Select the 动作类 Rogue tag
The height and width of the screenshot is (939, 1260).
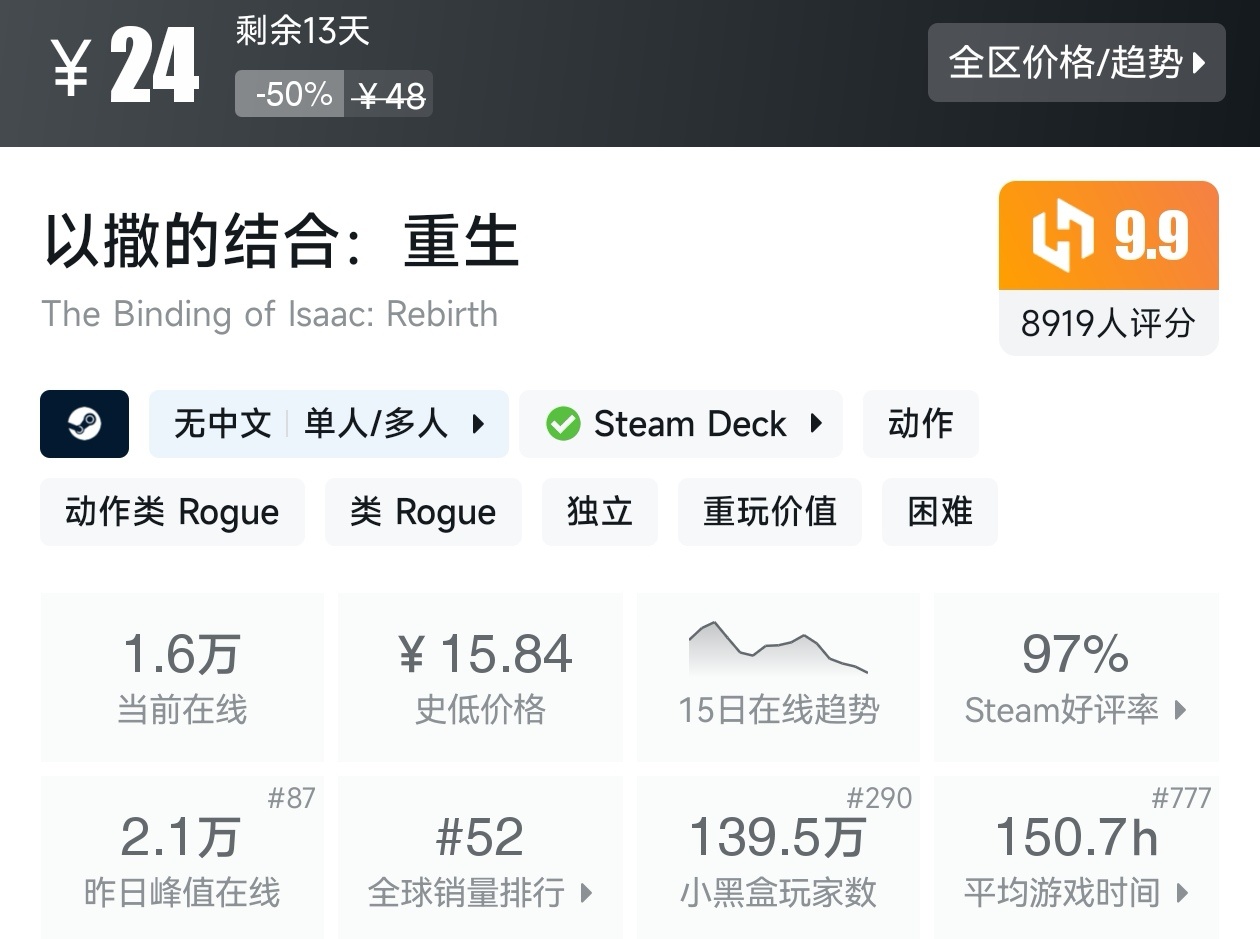pyautogui.click(x=172, y=512)
